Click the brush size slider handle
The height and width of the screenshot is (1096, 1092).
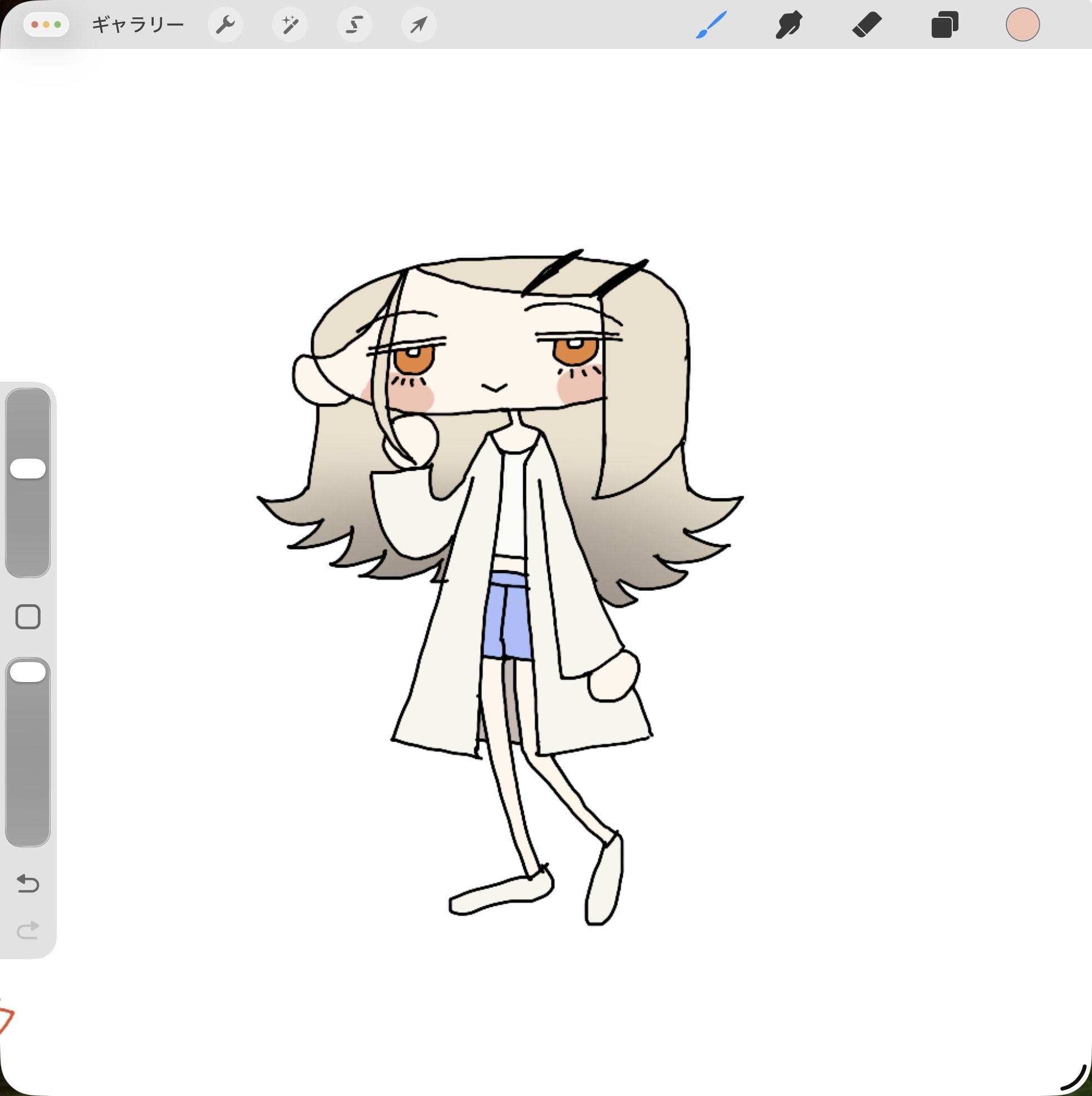(x=28, y=468)
